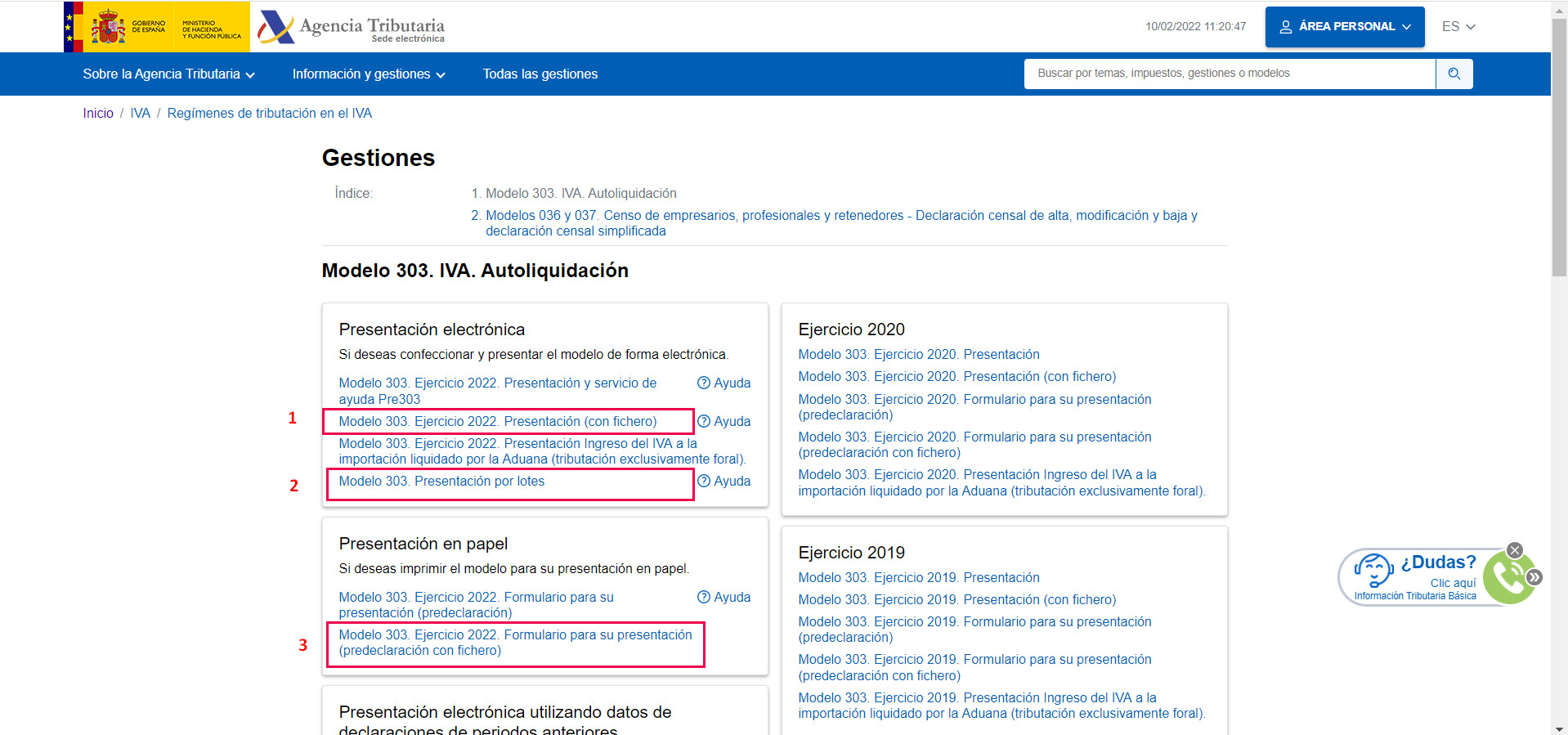Open Ayuda for Presentación (con fichero) 2022
The height and width of the screenshot is (735, 1568).
tap(724, 421)
